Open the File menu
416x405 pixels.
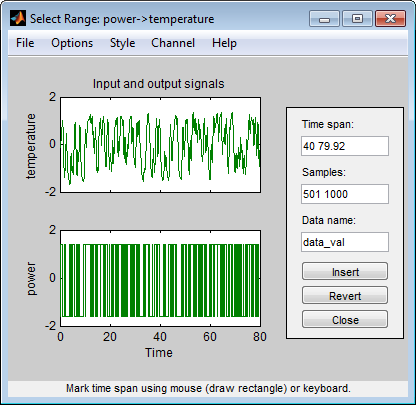tap(25, 43)
